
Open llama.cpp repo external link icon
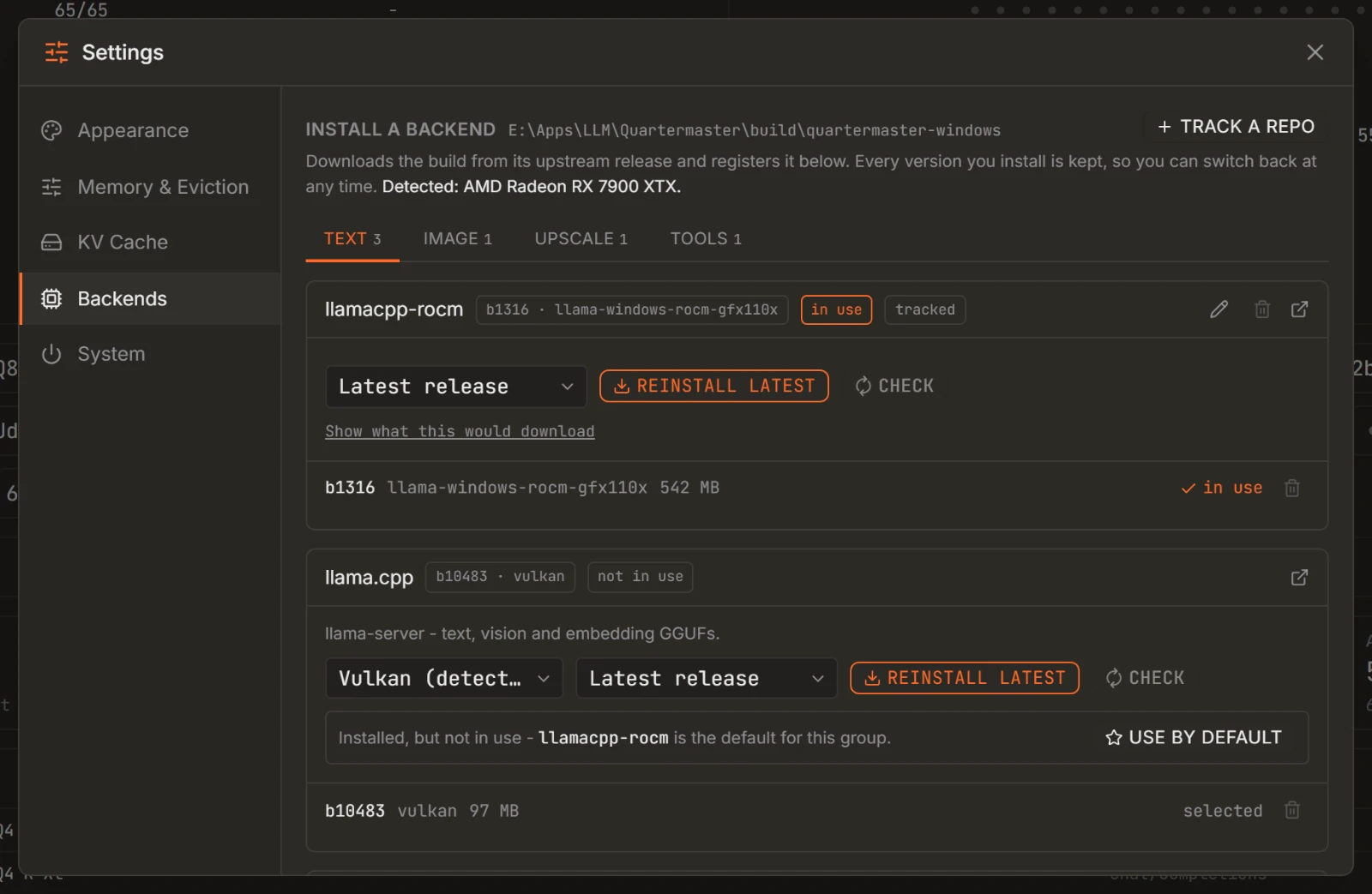[1299, 577]
